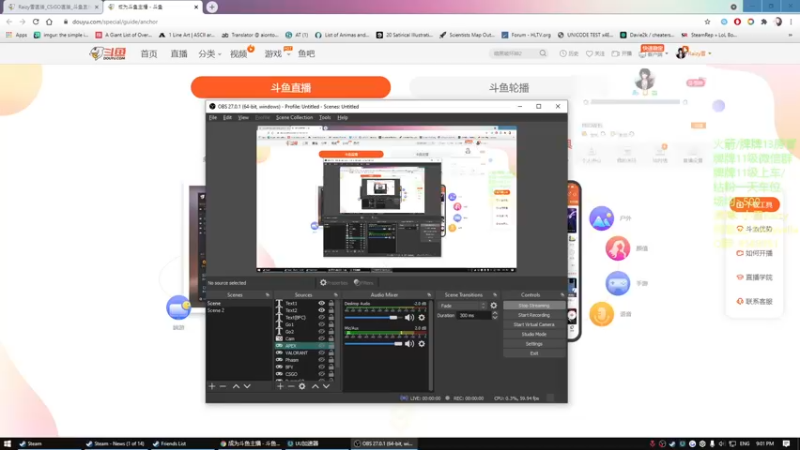The width and height of the screenshot is (800, 450).
Task: Open OBS Settings from Controls
Action: pyautogui.click(x=534, y=344)
